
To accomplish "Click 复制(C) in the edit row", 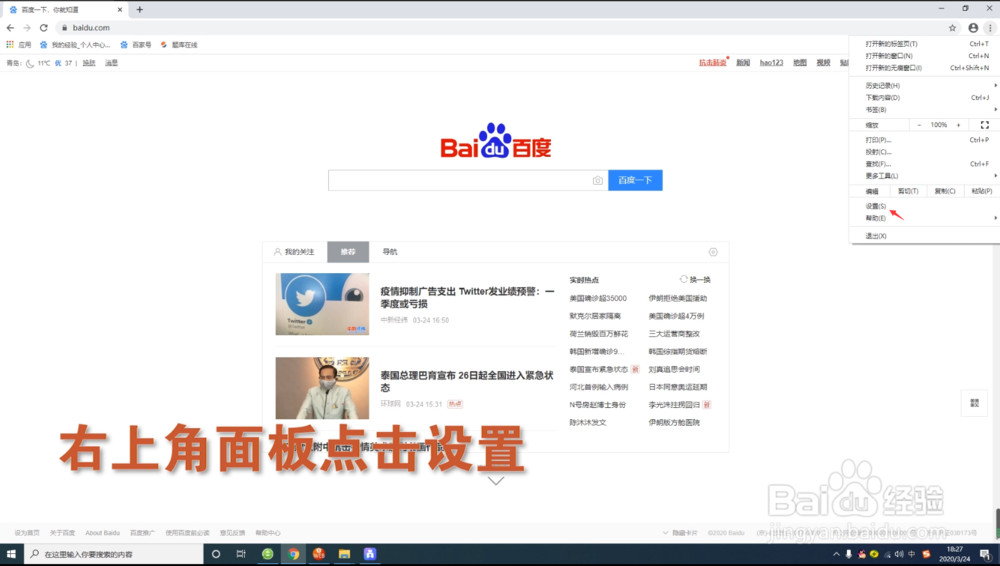I will [x=945, y=191].
